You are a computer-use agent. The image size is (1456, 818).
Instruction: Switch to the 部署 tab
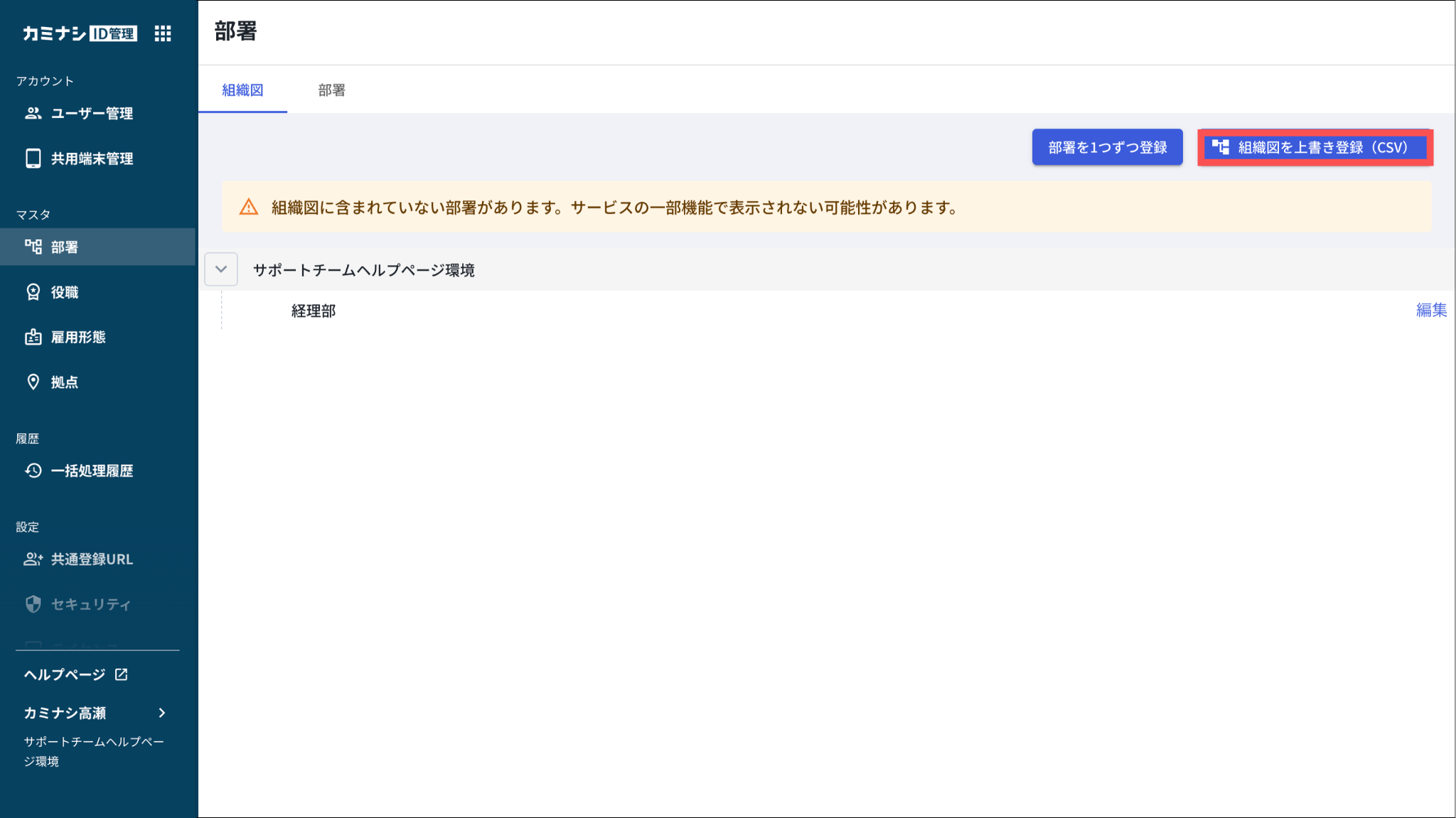pos(331,90)
